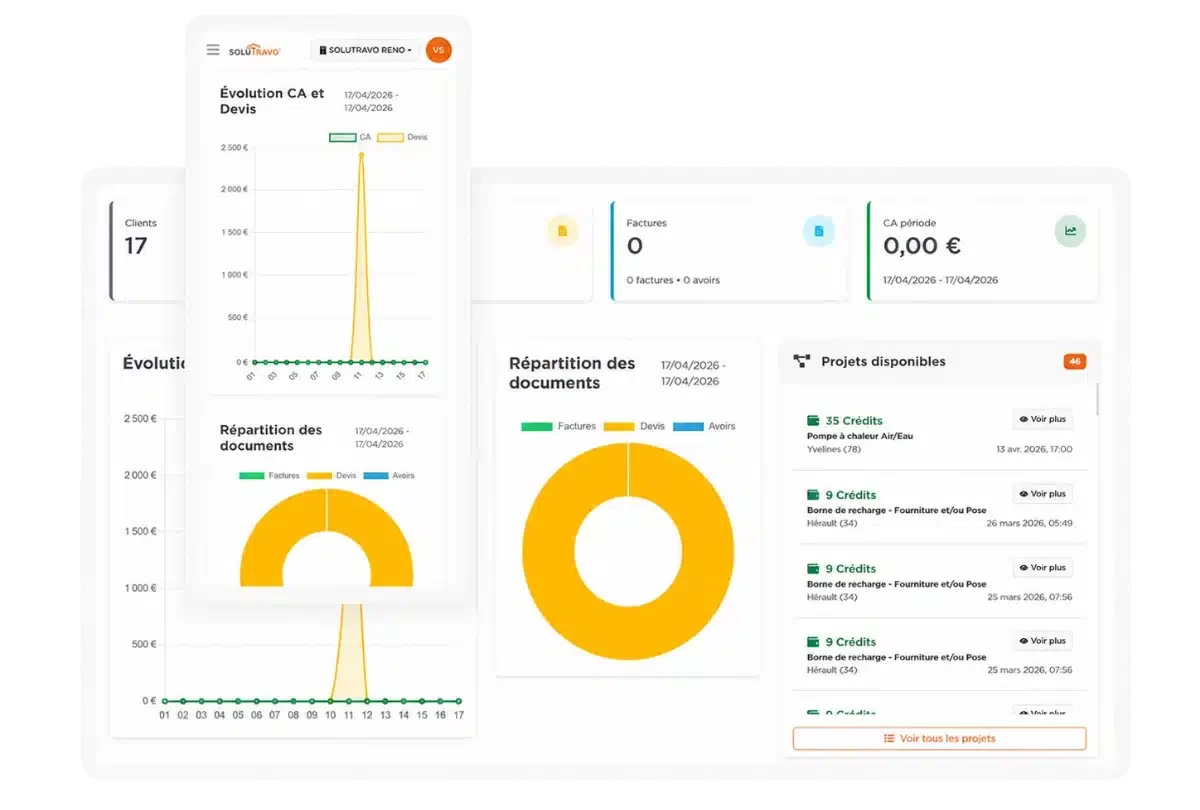Click date range beside mobile Évolution CA title
This screenshot has width=1200, height=810.
click(x=371, y=101)
